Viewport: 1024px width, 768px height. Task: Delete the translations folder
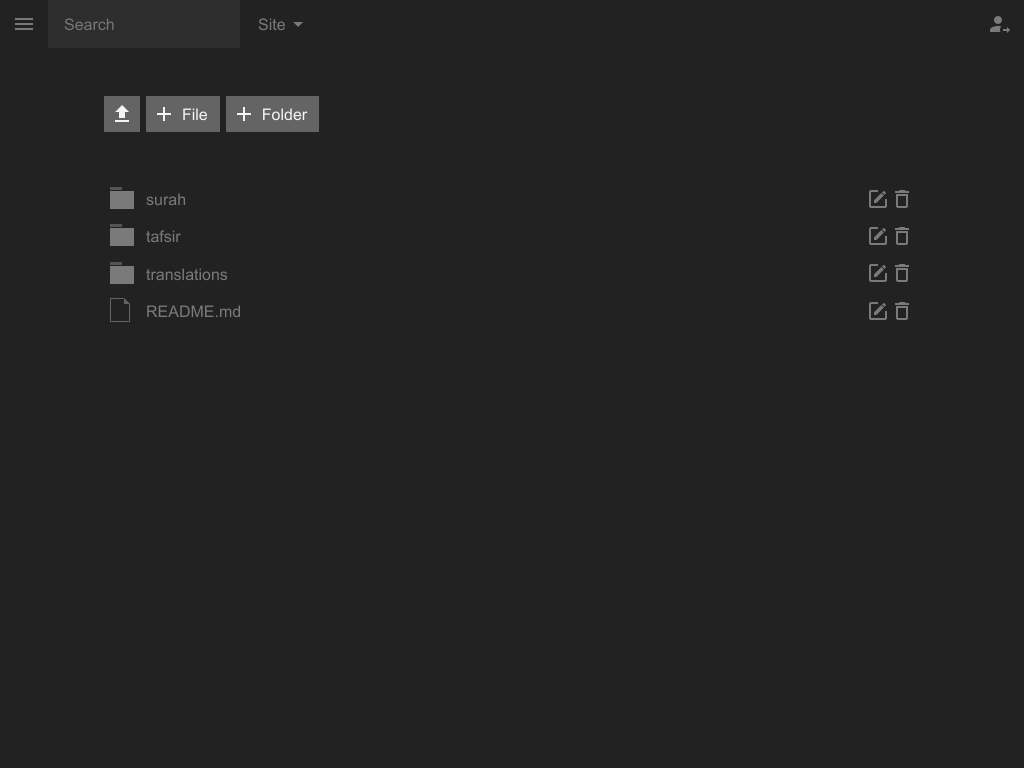click(902, 273)
